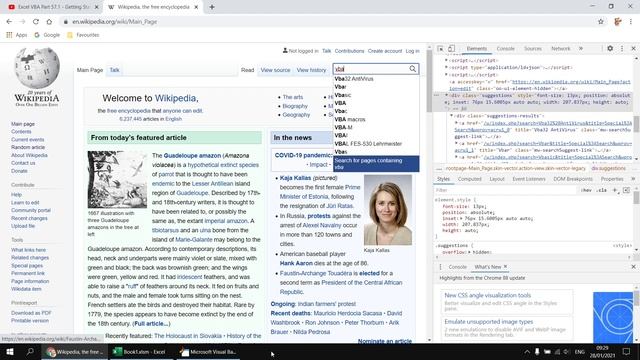This screenshot has height=360, width=640.
Task: Choose the VBA FES-530 Lehrmeister suggestion
Action: click(376, 144)
